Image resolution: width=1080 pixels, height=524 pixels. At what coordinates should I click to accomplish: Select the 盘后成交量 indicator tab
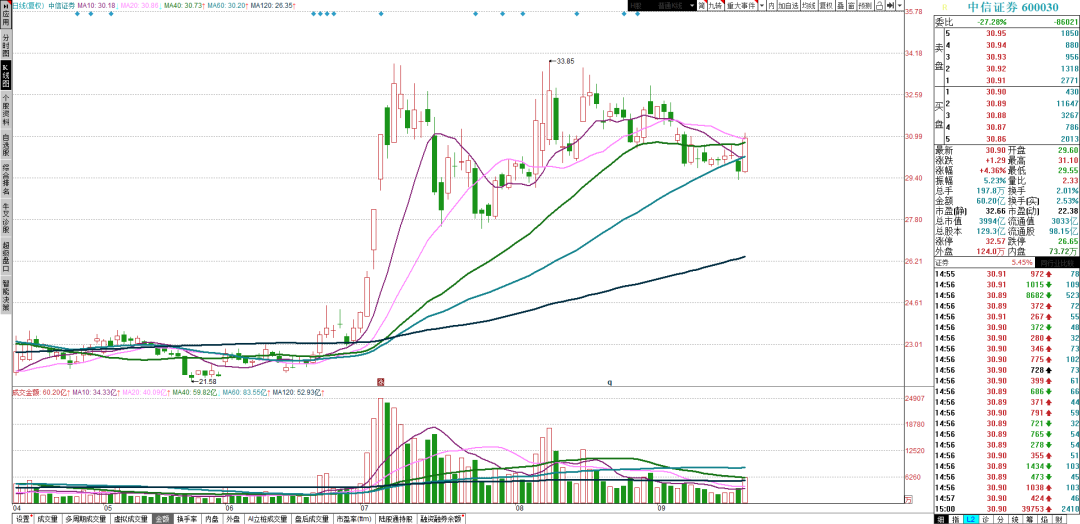tap(312, 518)
